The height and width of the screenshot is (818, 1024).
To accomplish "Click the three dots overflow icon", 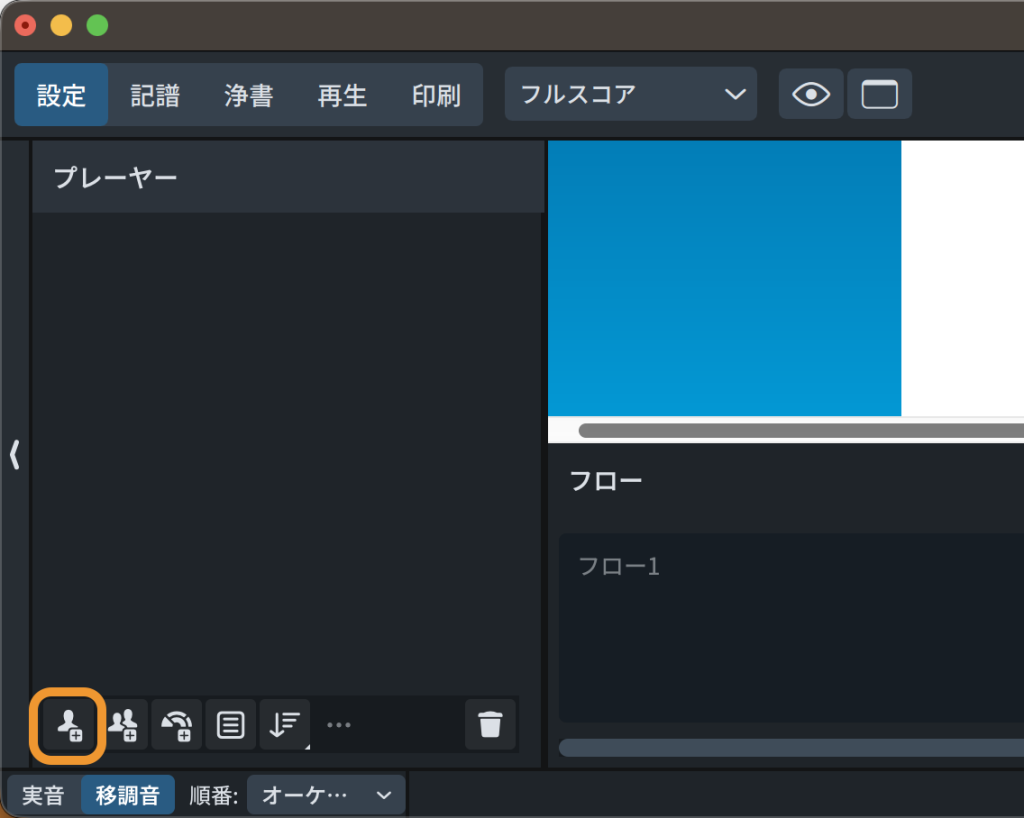I will click(x=339, y=725).
